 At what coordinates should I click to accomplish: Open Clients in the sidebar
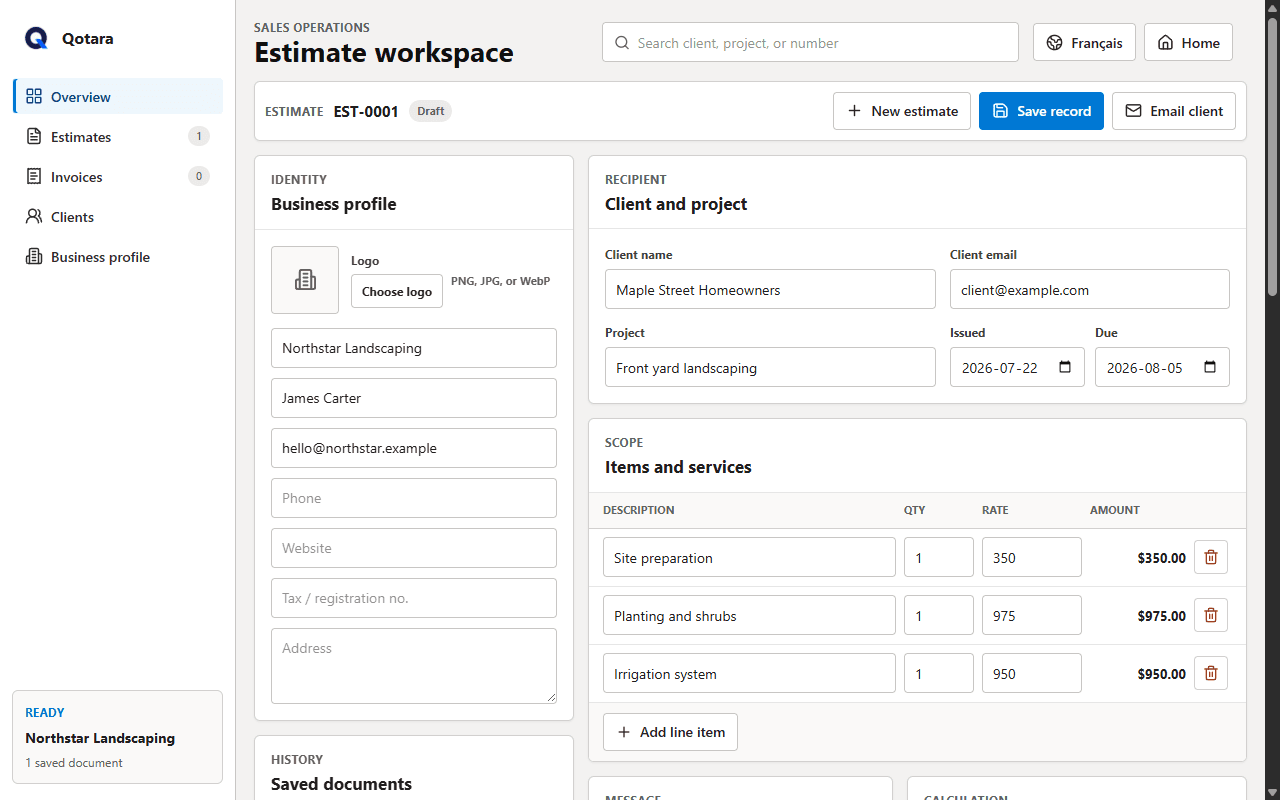click(118, 216)
